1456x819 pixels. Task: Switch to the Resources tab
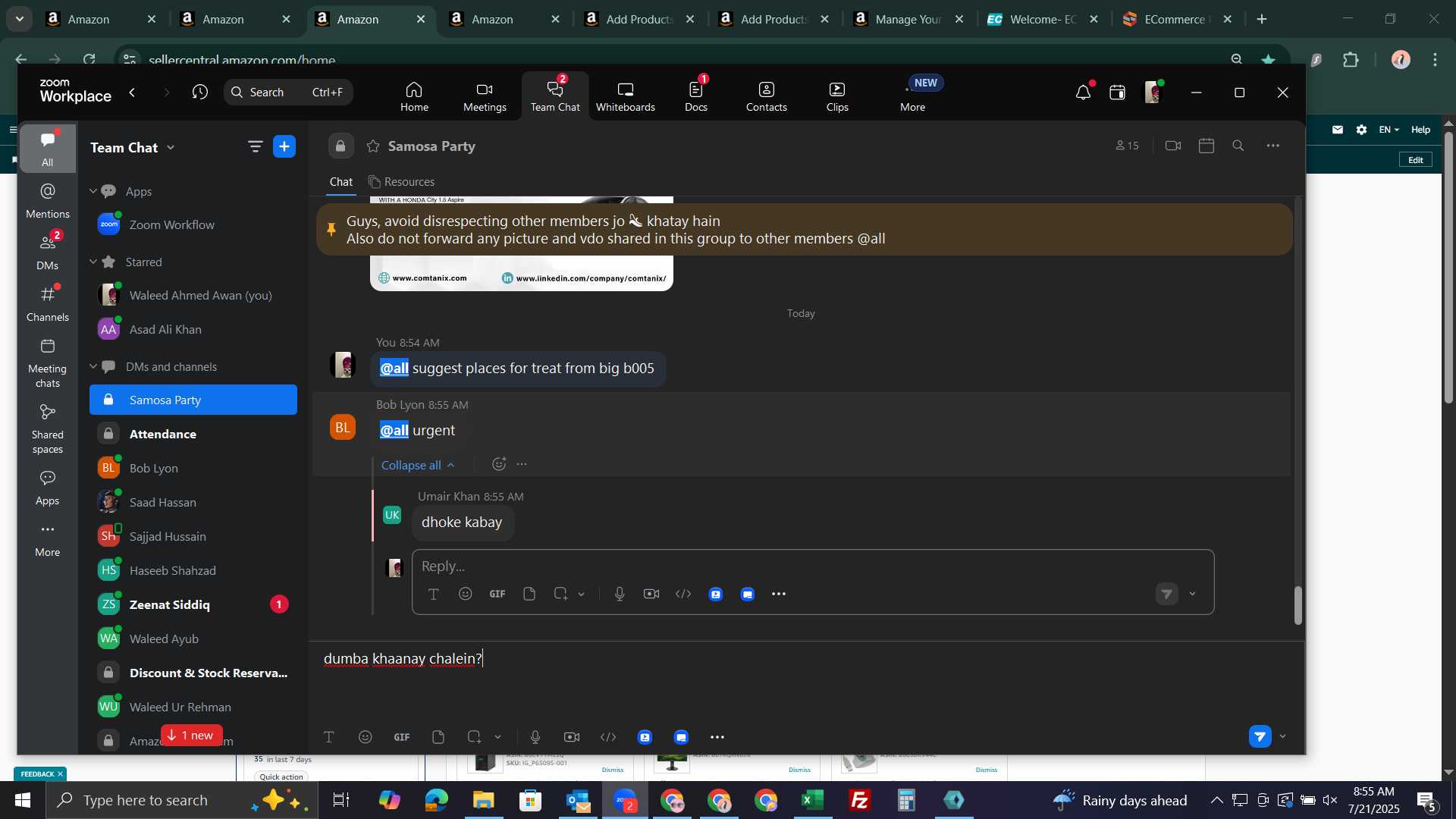[x=402, y=182]
